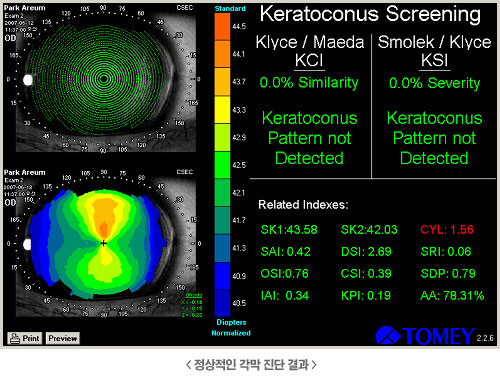This screenshot has height=380, width=500.
Task: Click the 'KPI: 0.19' index value
Action: point(366,296)
